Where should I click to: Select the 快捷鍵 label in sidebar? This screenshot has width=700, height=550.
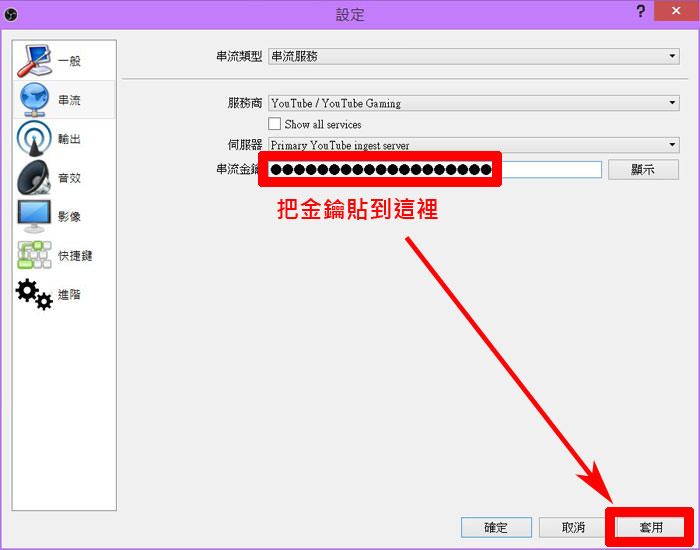click(75, 255)
